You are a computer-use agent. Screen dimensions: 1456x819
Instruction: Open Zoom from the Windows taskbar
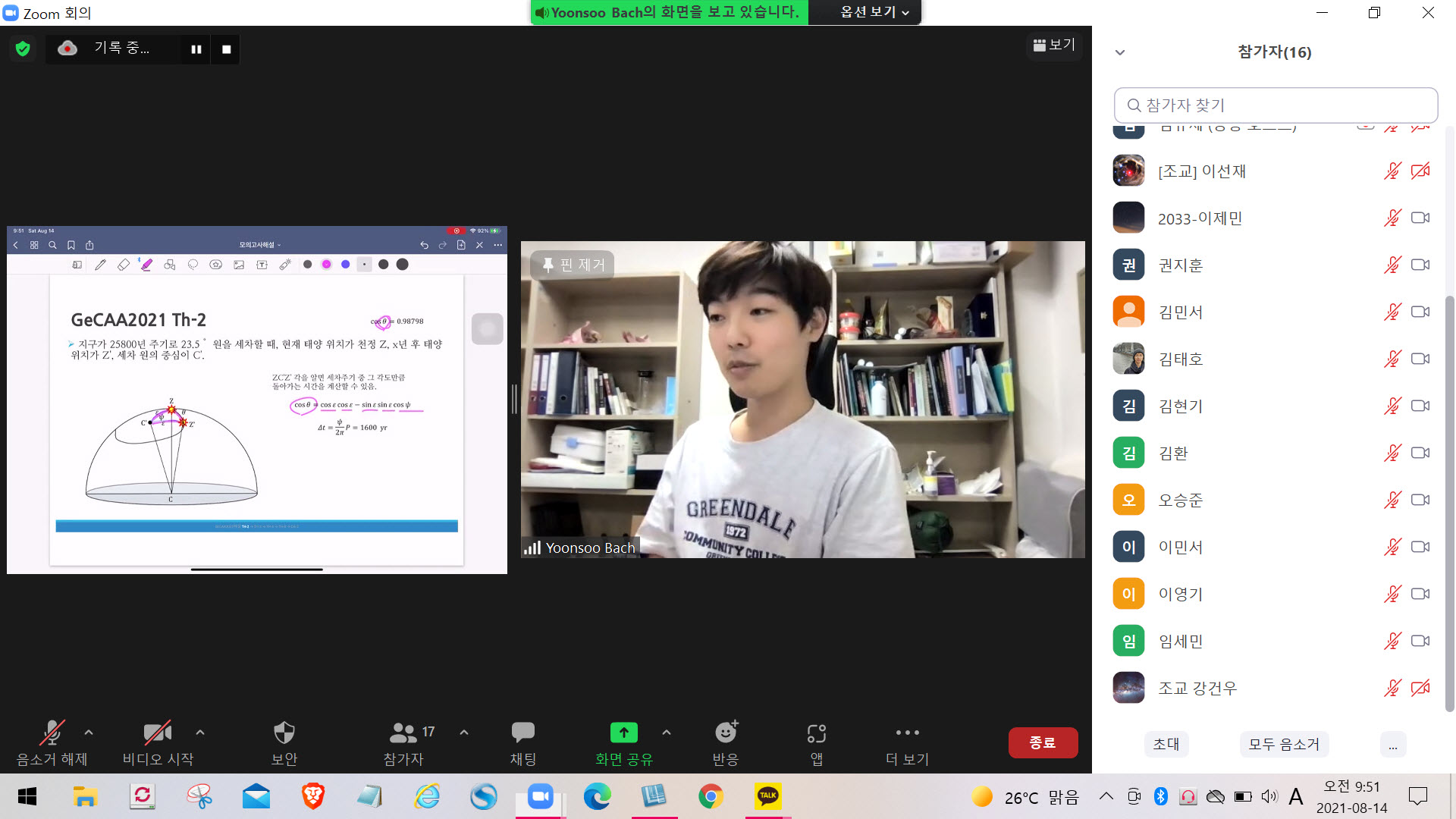click(x=540, y=796)
